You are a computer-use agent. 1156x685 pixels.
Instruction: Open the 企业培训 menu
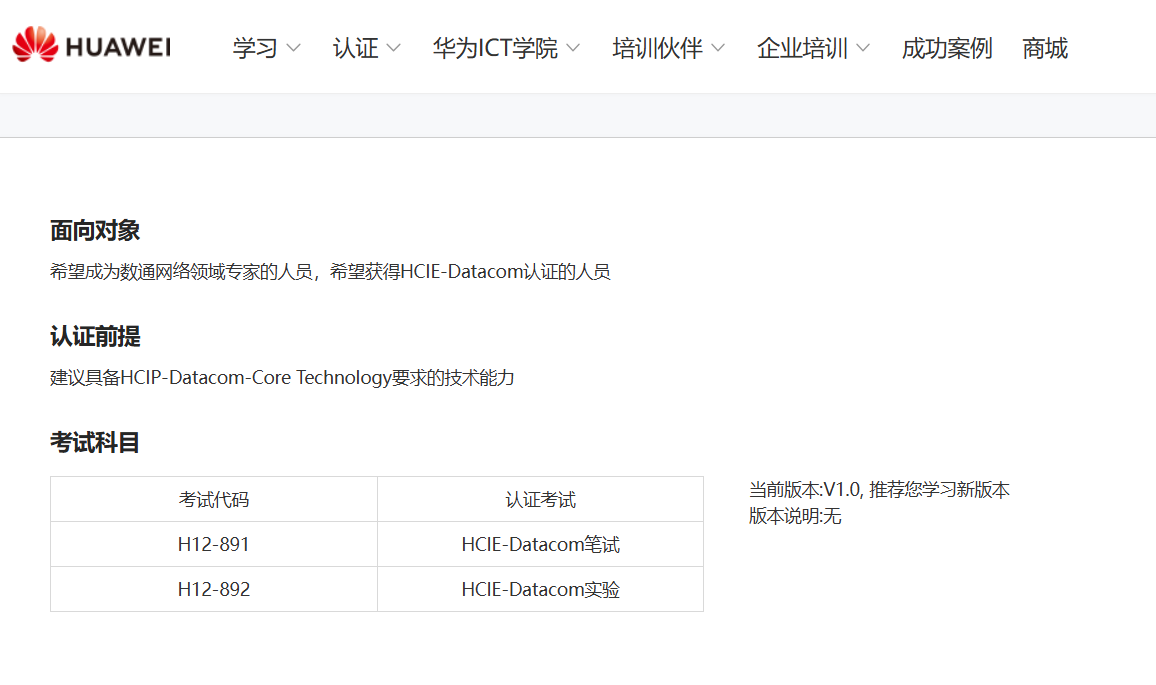(802, 49)
